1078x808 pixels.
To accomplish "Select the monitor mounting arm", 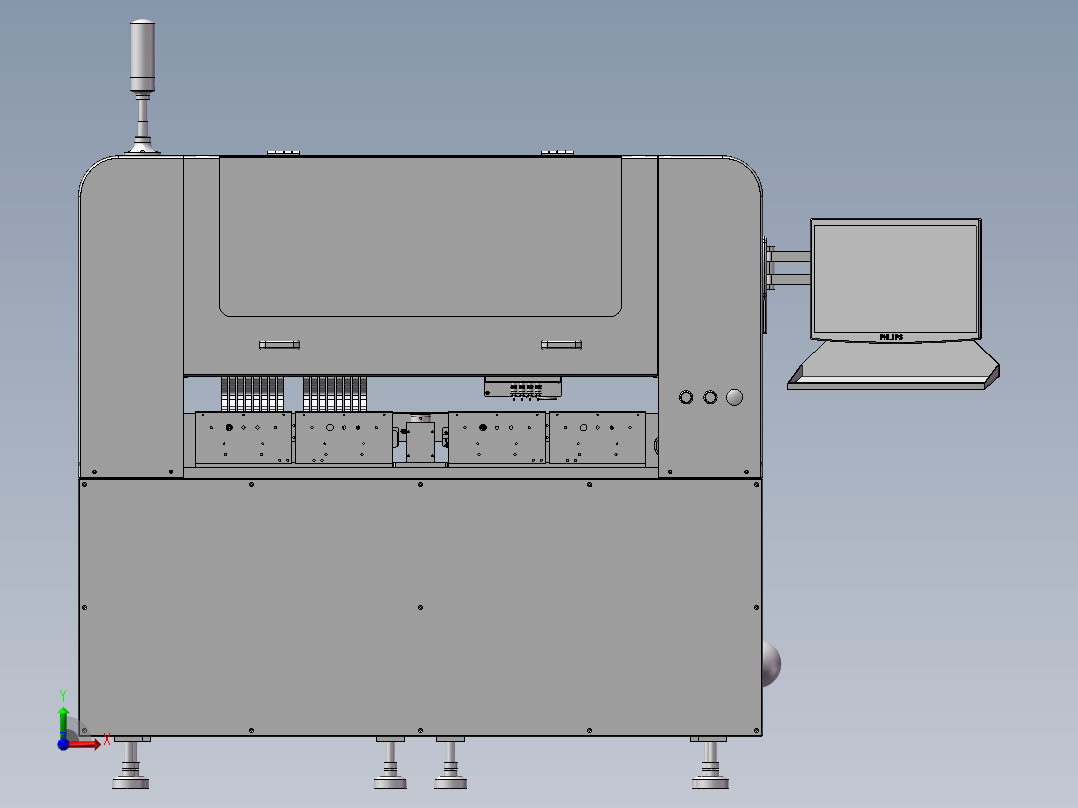I will tap(789, 268).
